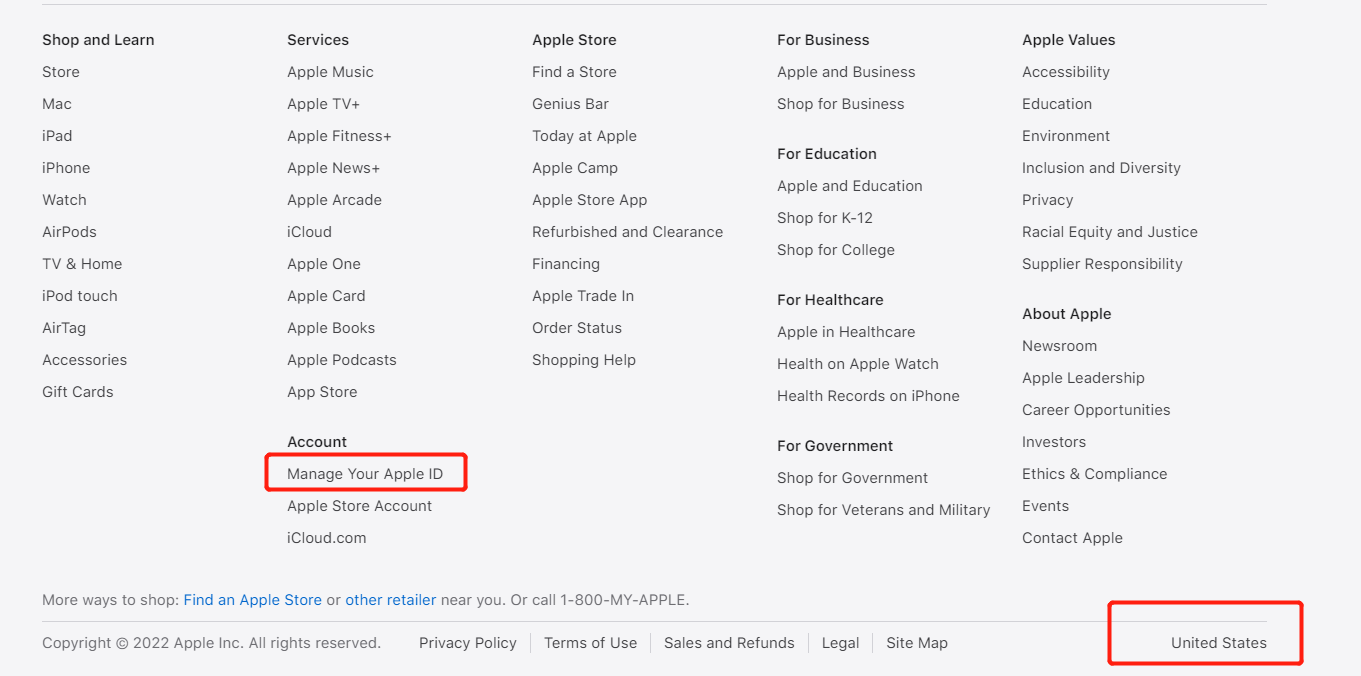
Task: Open Career Opportunities page
Action: point(1095,410)
